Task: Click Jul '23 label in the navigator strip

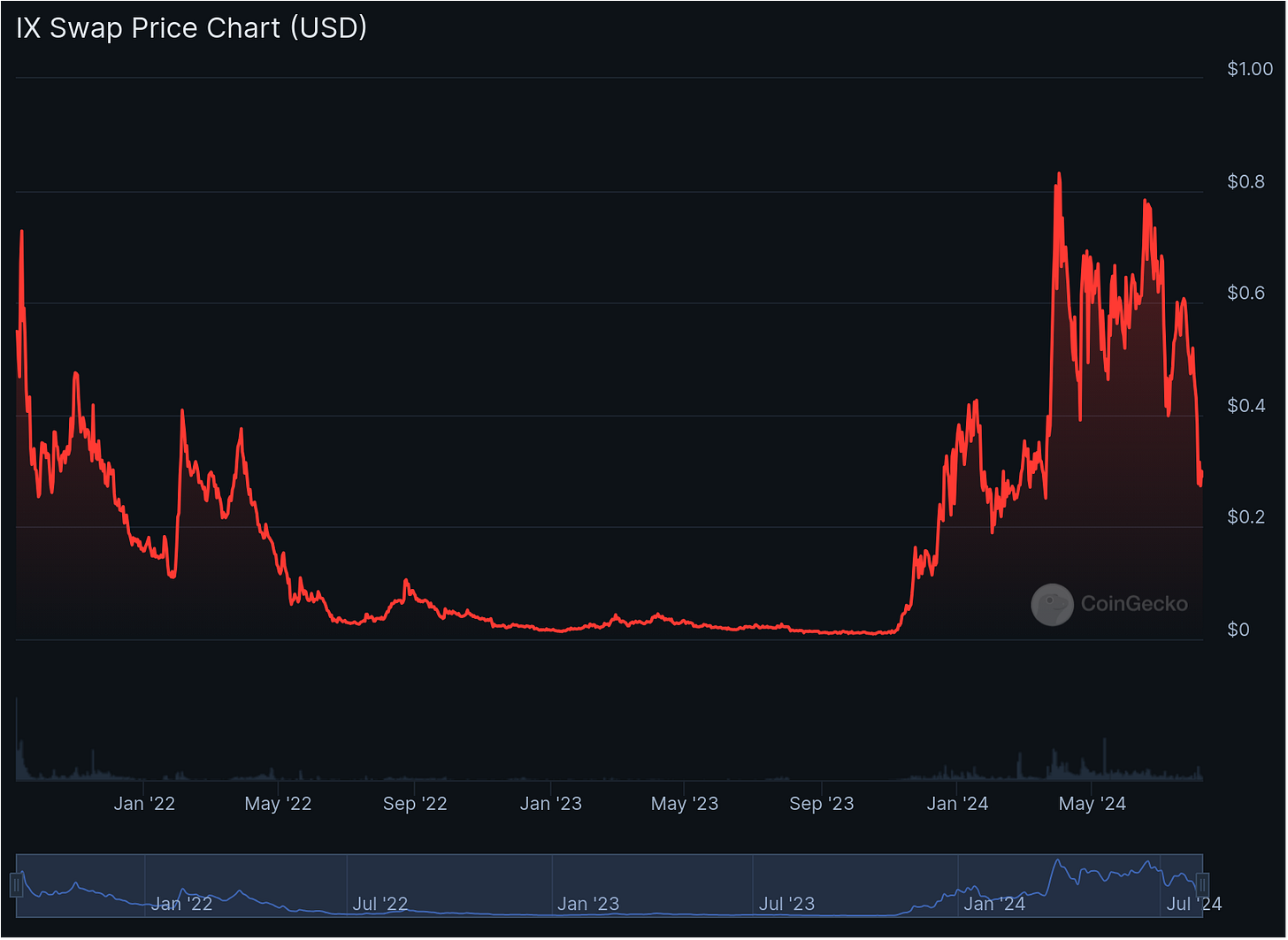Action: point(787,905)
